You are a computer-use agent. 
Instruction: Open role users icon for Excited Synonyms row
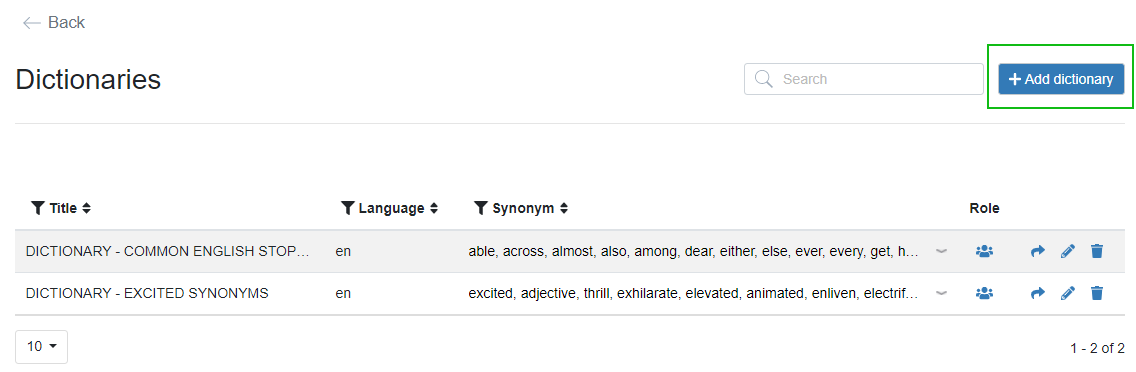[984, 294]
